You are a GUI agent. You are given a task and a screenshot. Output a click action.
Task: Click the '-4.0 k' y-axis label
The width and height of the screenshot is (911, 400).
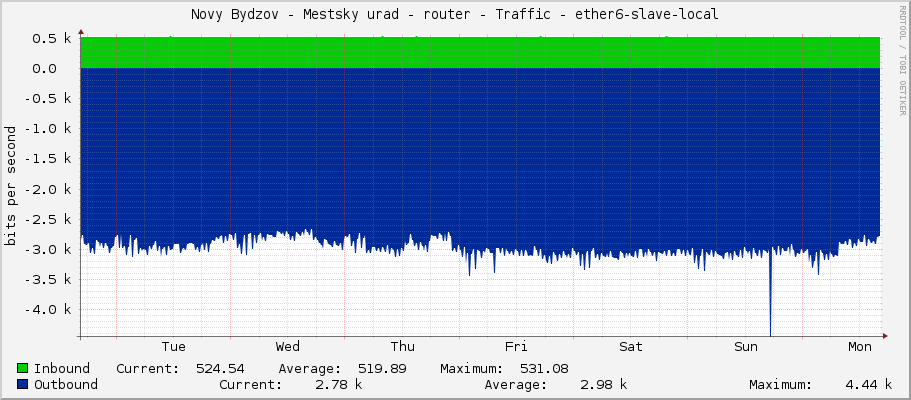pyautogui.click(x=48, y=310)
